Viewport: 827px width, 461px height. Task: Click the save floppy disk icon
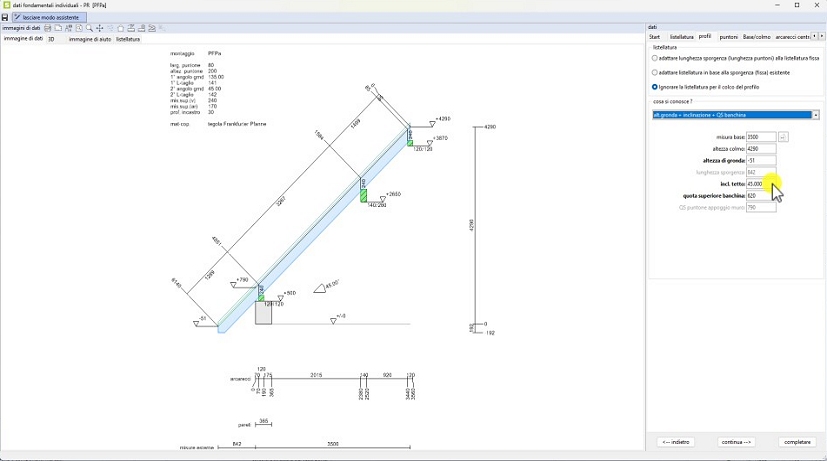[x=5, y=17]
